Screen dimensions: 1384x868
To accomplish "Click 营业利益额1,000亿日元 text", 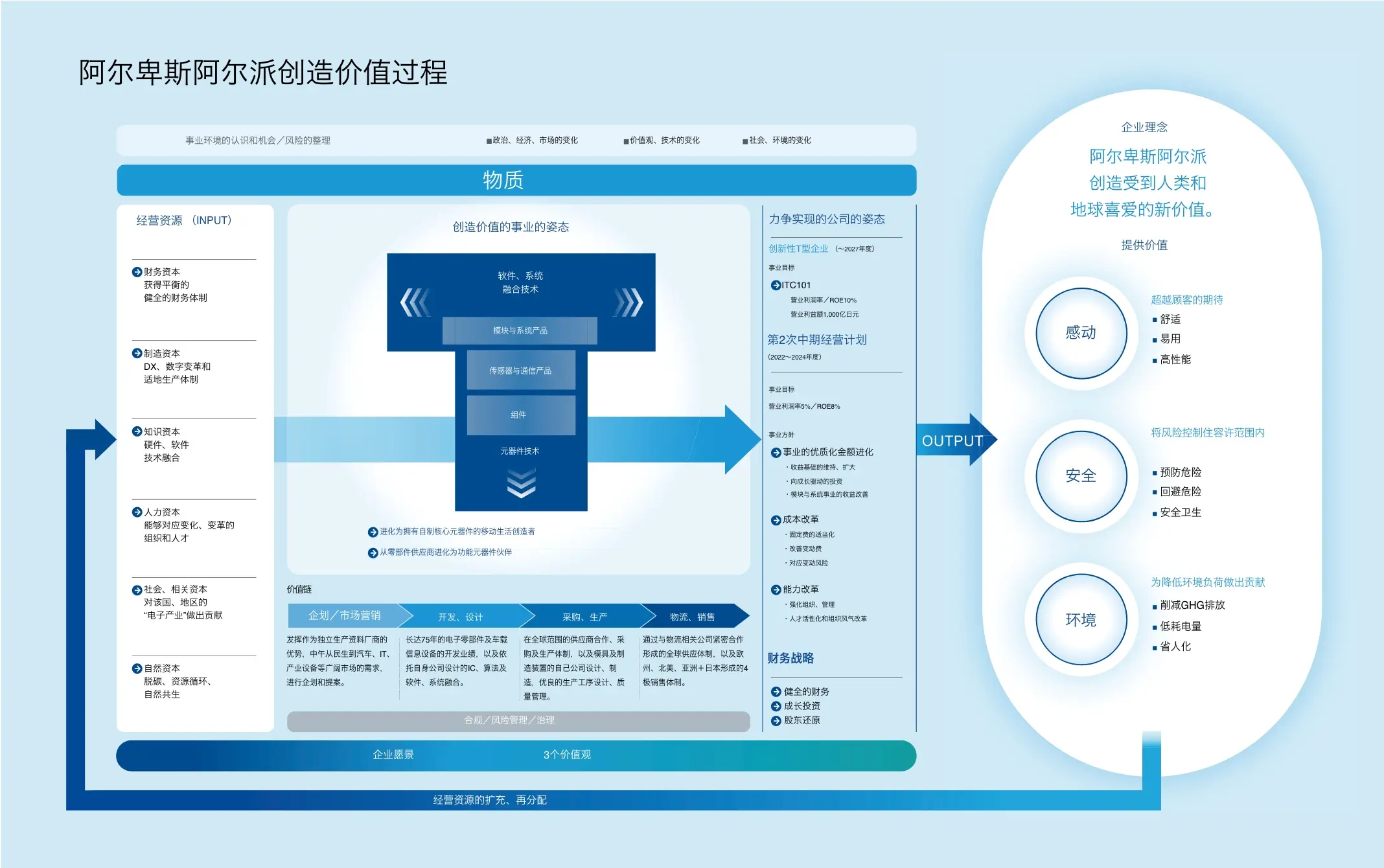I will coord(824,315).
